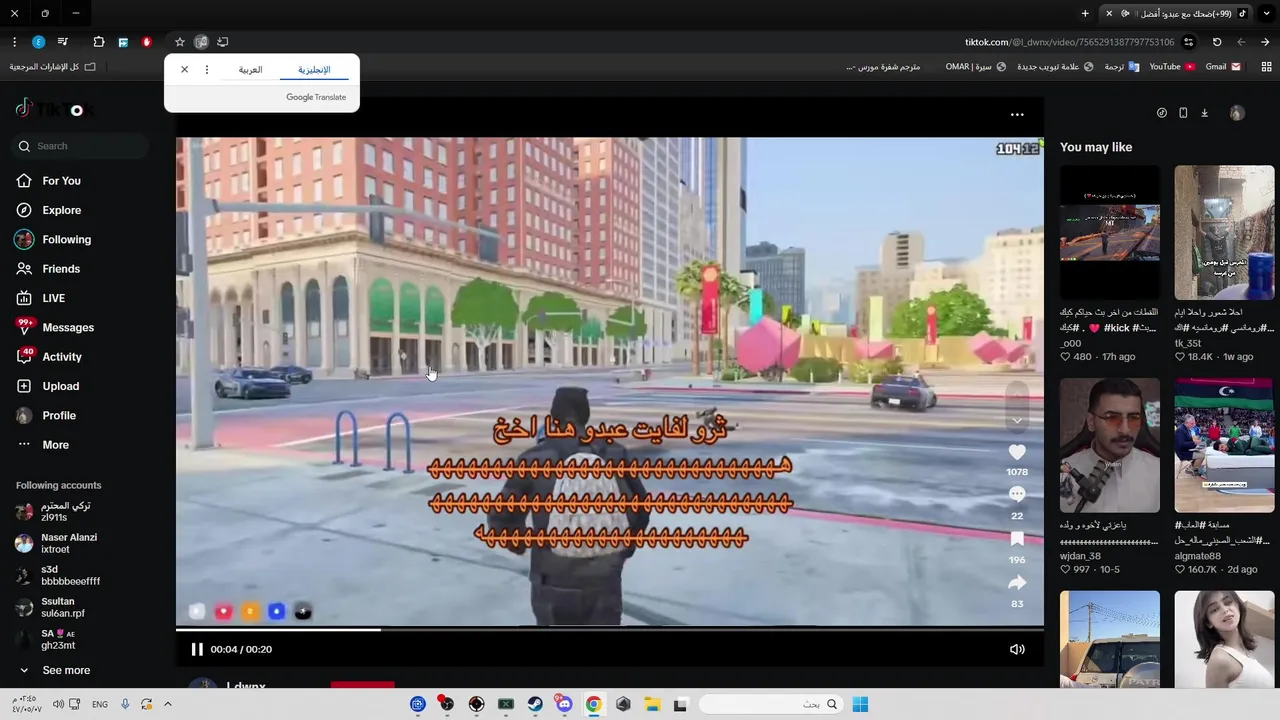Pause the video playback

coord(197,649)
